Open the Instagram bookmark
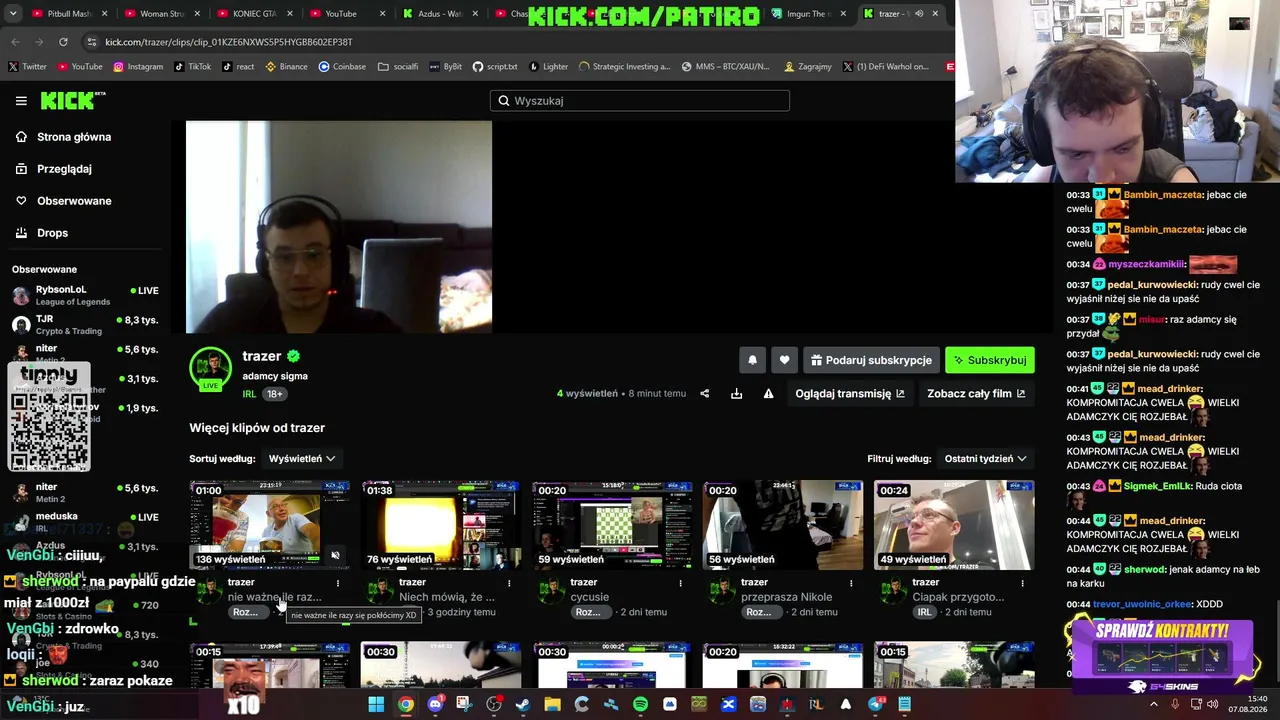 coord(138,67)
